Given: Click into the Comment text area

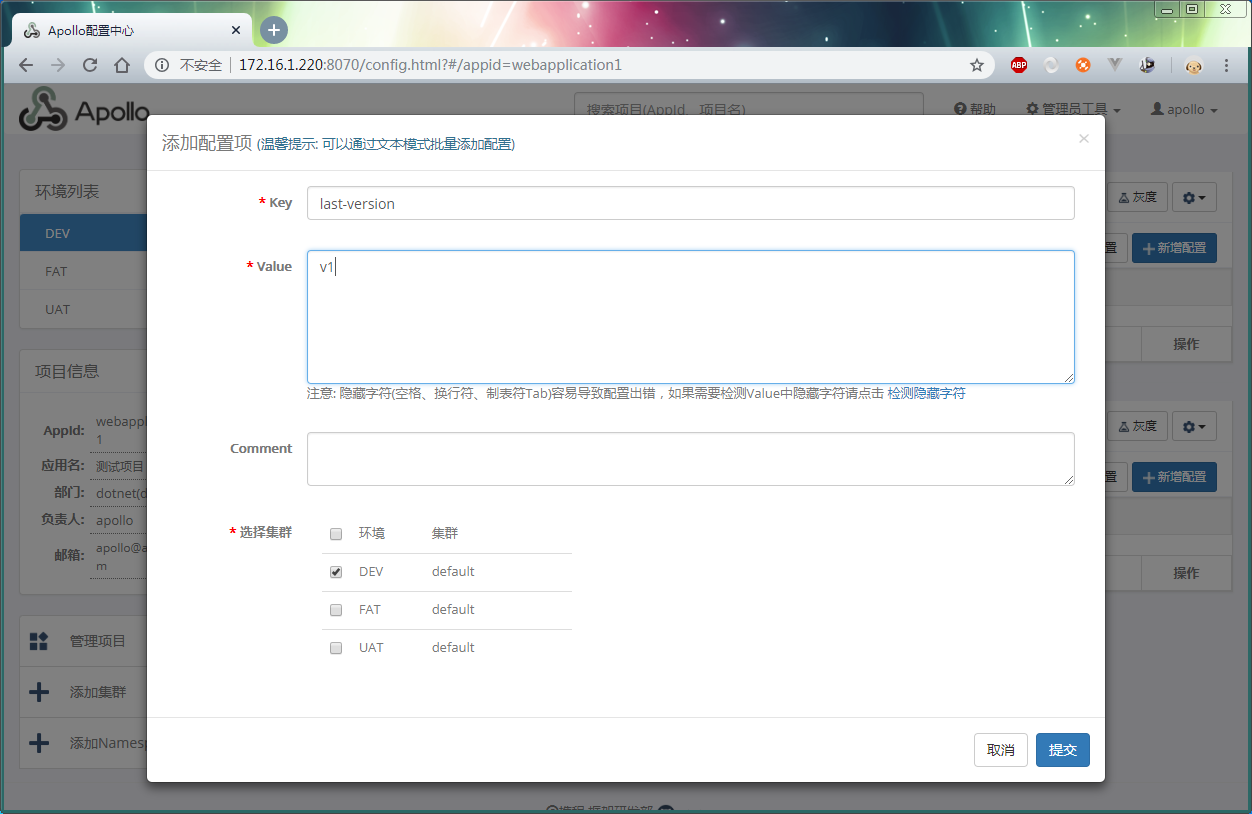Looking at the screenshot, I should tap(690, 459).
